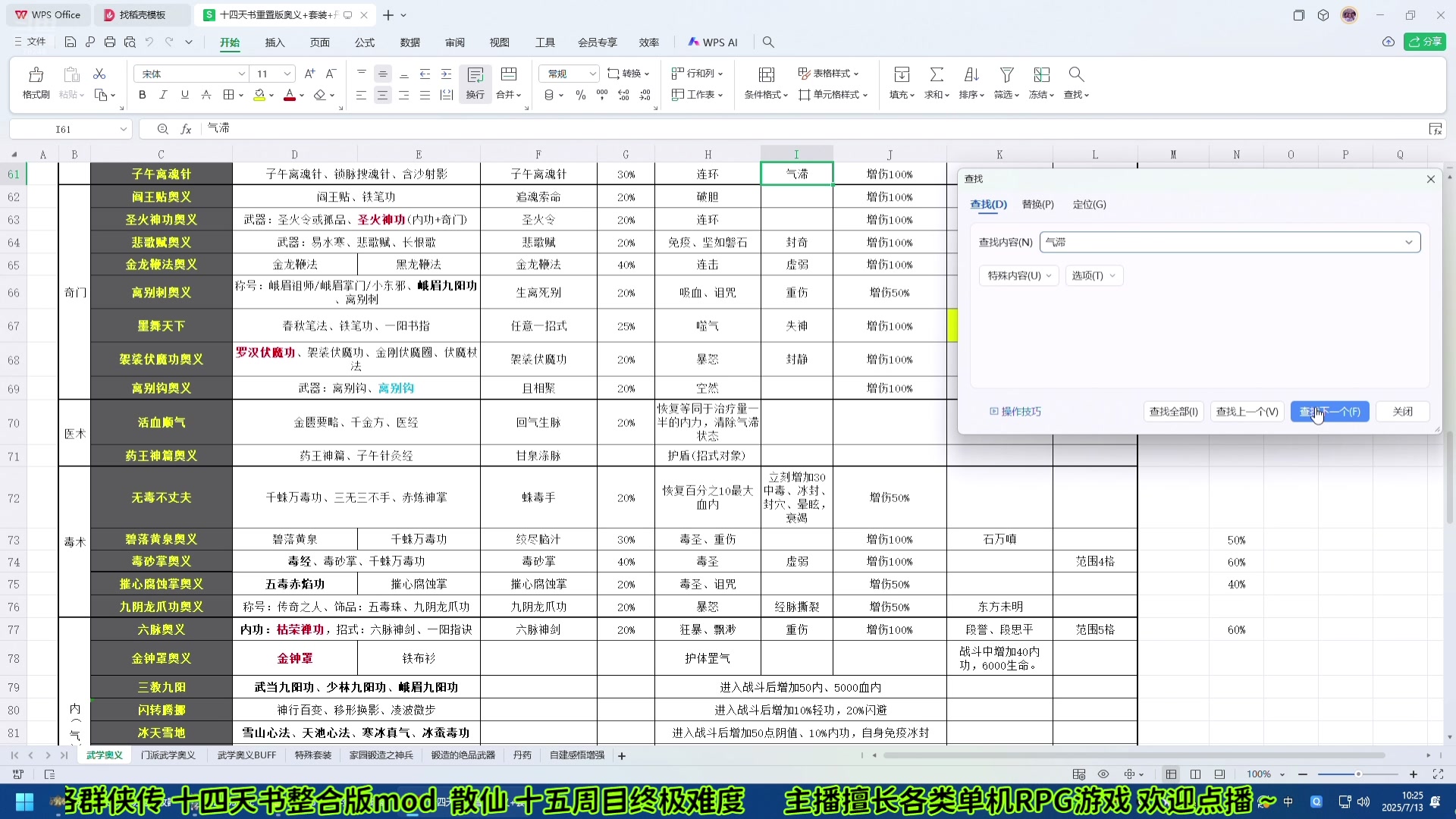
Task: Open the Fill (填充) tool
Action: tap(902, 82)
